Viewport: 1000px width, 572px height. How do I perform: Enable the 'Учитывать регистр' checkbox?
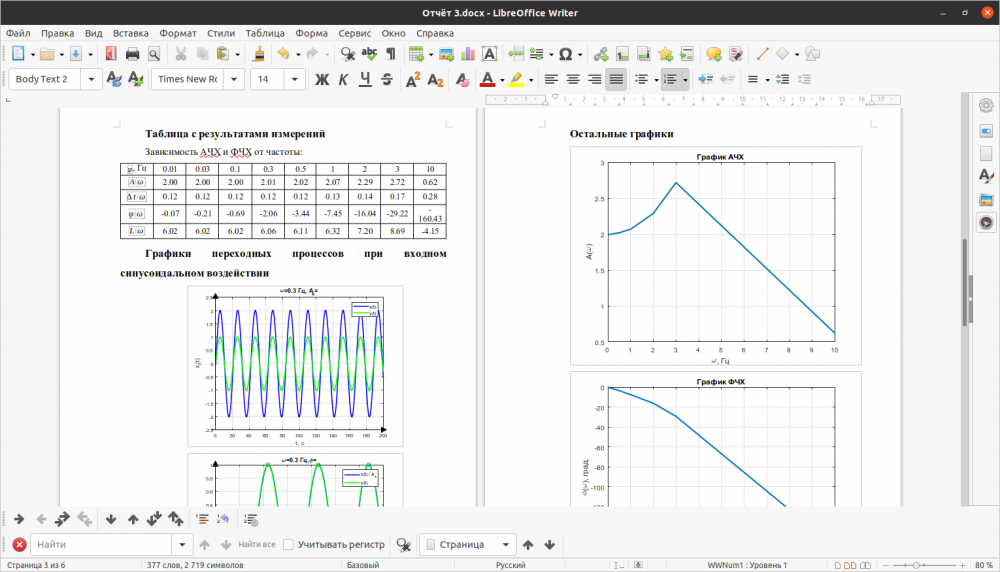pos(289,545)
